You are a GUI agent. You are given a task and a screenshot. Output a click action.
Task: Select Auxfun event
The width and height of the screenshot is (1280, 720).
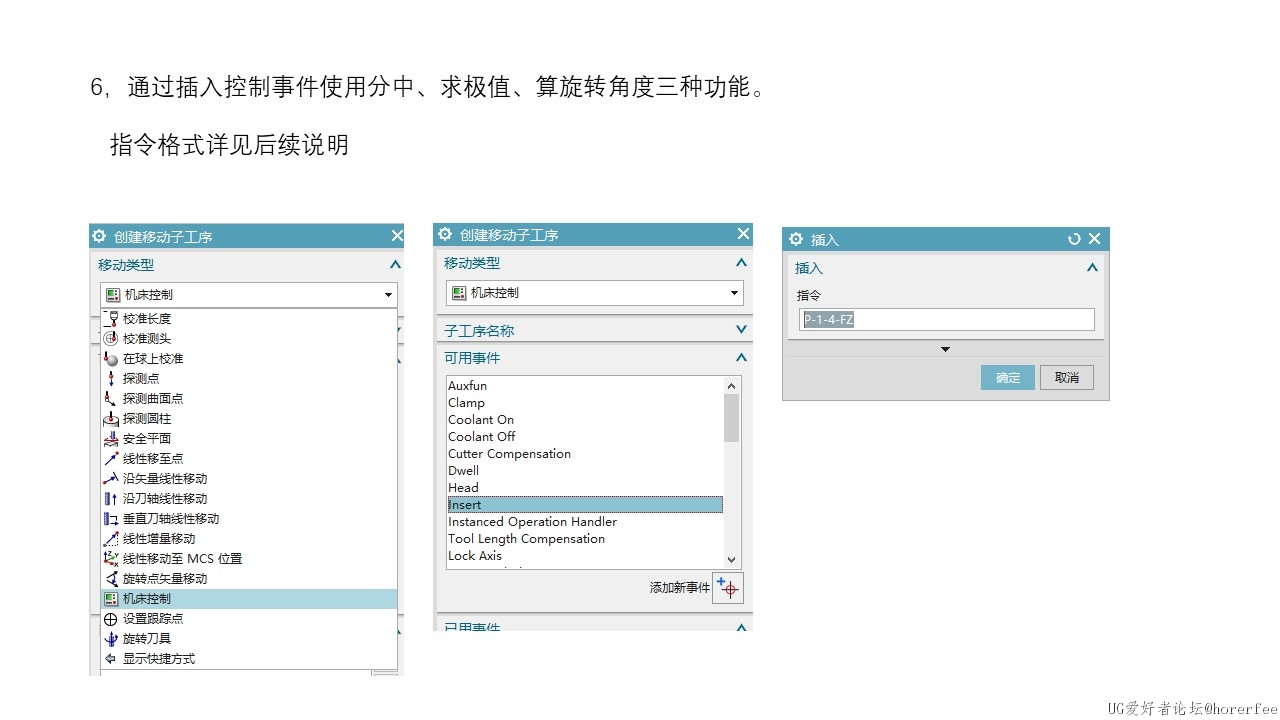[585, 386]
